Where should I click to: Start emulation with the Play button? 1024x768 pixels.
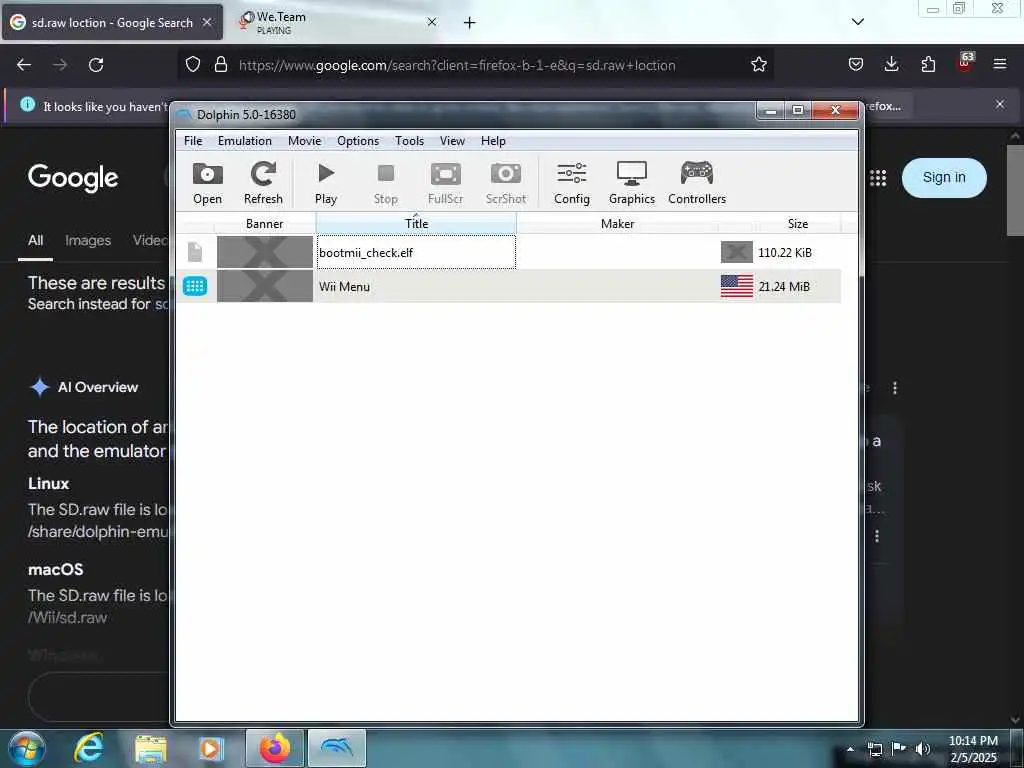point(326,184)
